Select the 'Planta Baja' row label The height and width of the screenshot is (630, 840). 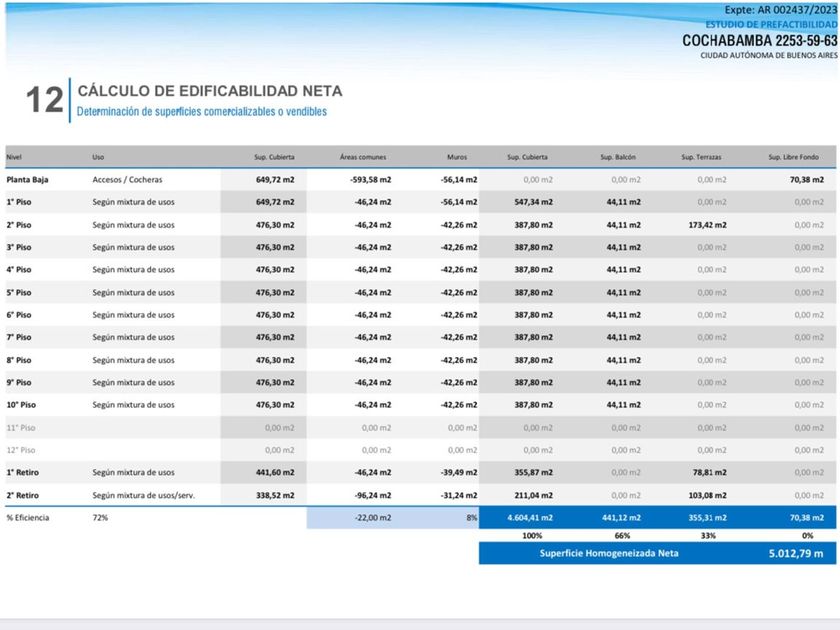[x=27, y=179]
